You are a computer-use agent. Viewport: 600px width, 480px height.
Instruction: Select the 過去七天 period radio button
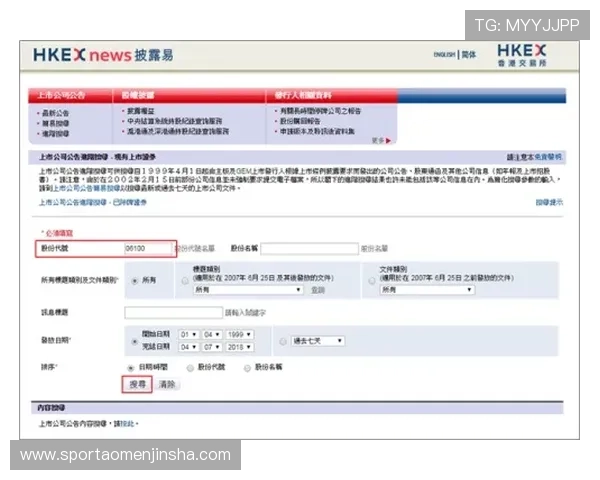point(283,341)
